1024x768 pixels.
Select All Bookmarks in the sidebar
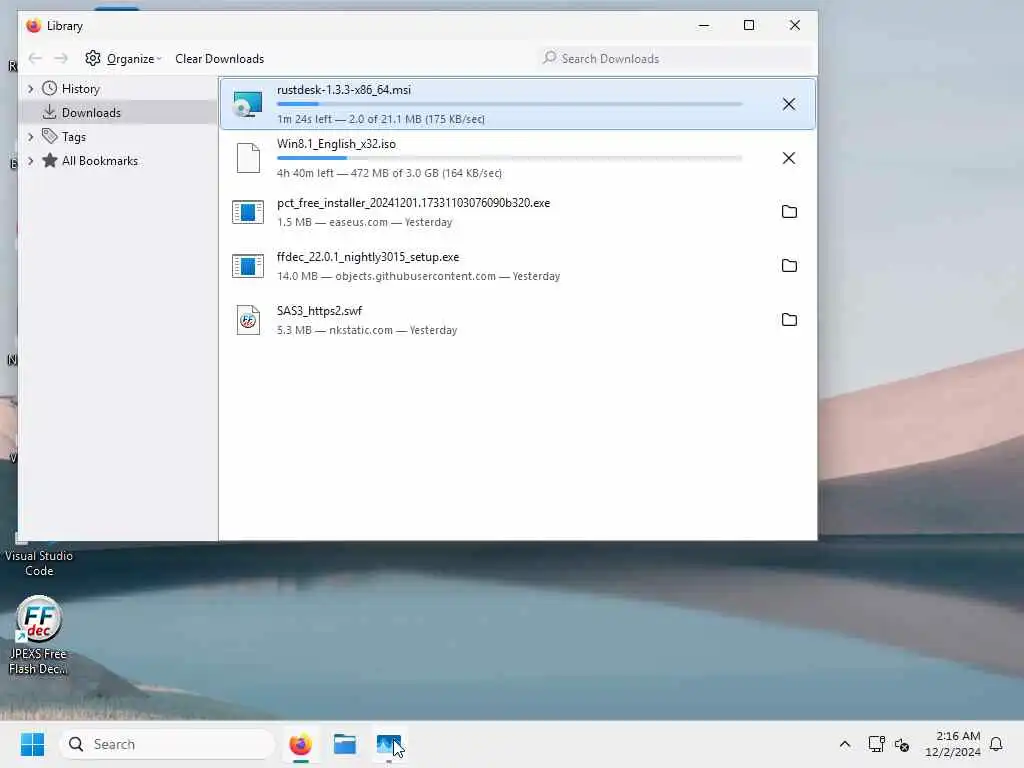pos(100,161)
